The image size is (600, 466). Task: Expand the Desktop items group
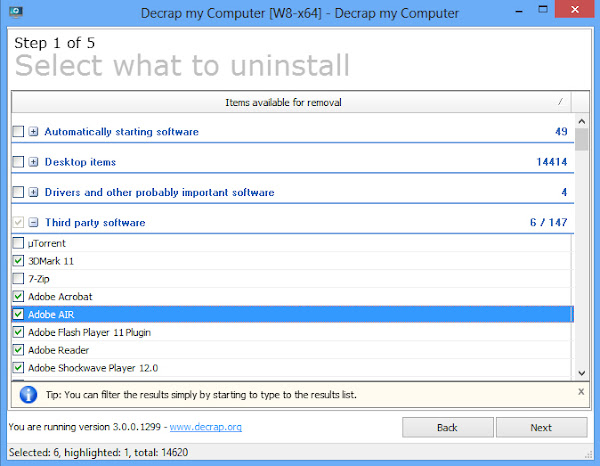[x=34, y=162]
